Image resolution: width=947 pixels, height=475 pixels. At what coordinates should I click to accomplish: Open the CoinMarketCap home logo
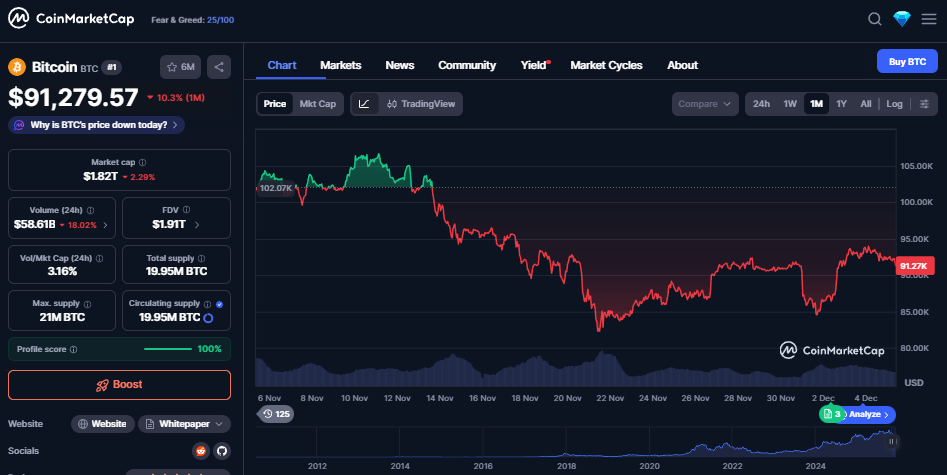pos(71,19)
